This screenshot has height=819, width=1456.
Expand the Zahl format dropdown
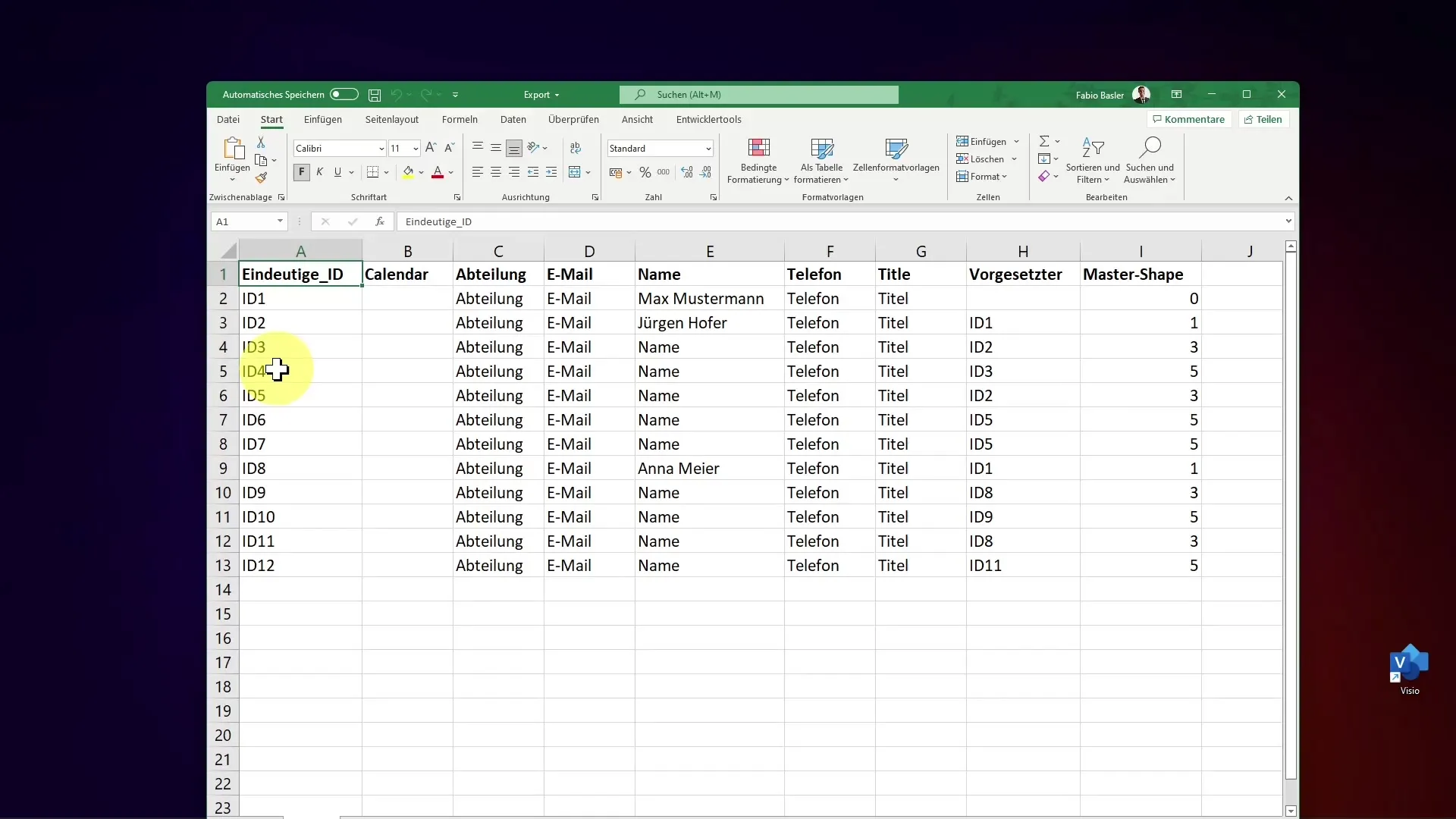(x=708, y=148)
